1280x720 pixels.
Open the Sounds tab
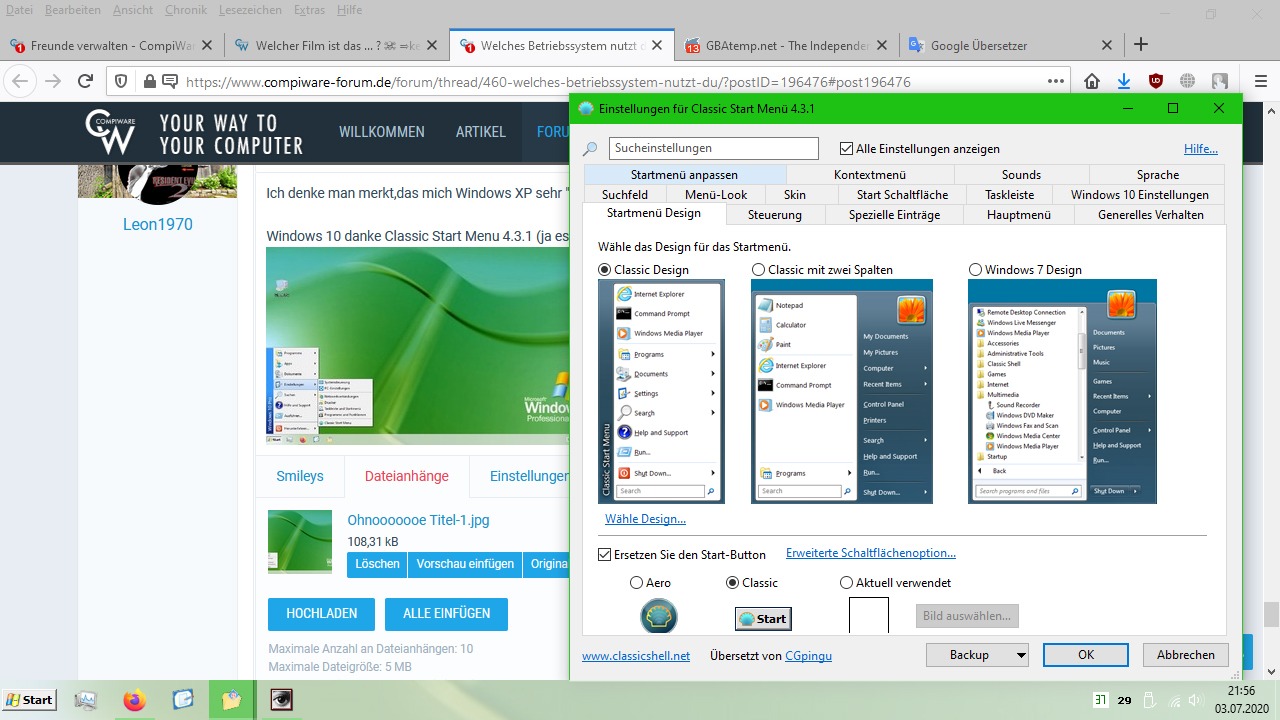(1021, 175)
